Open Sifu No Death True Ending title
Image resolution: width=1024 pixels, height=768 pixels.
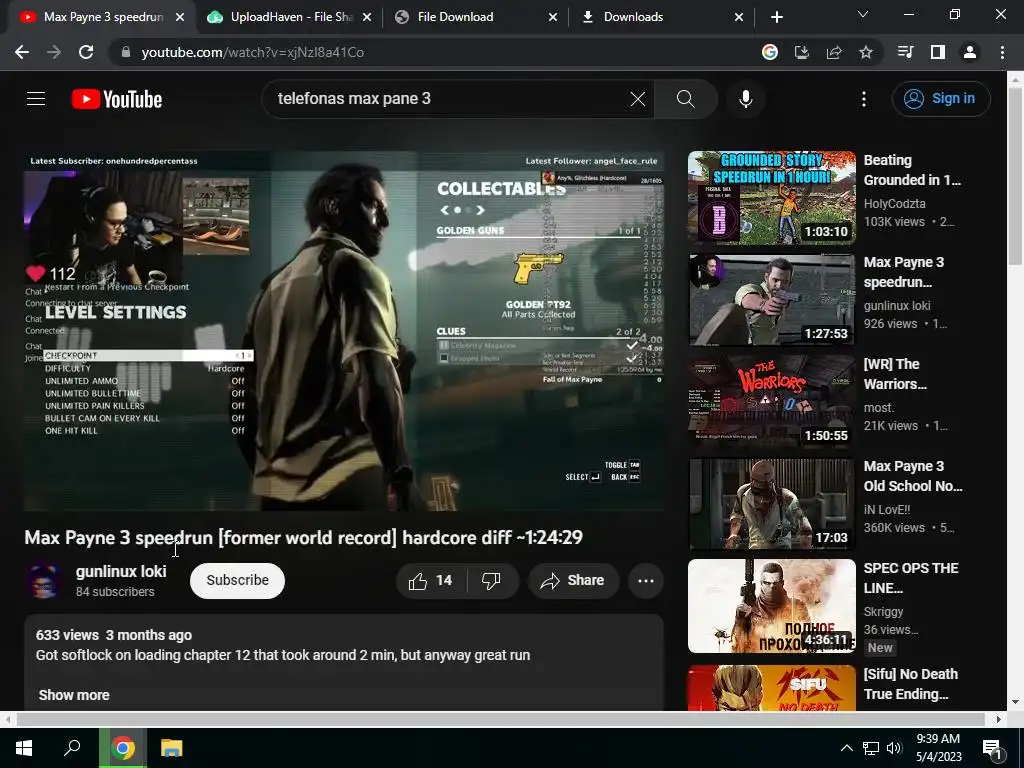pos(910,684)
